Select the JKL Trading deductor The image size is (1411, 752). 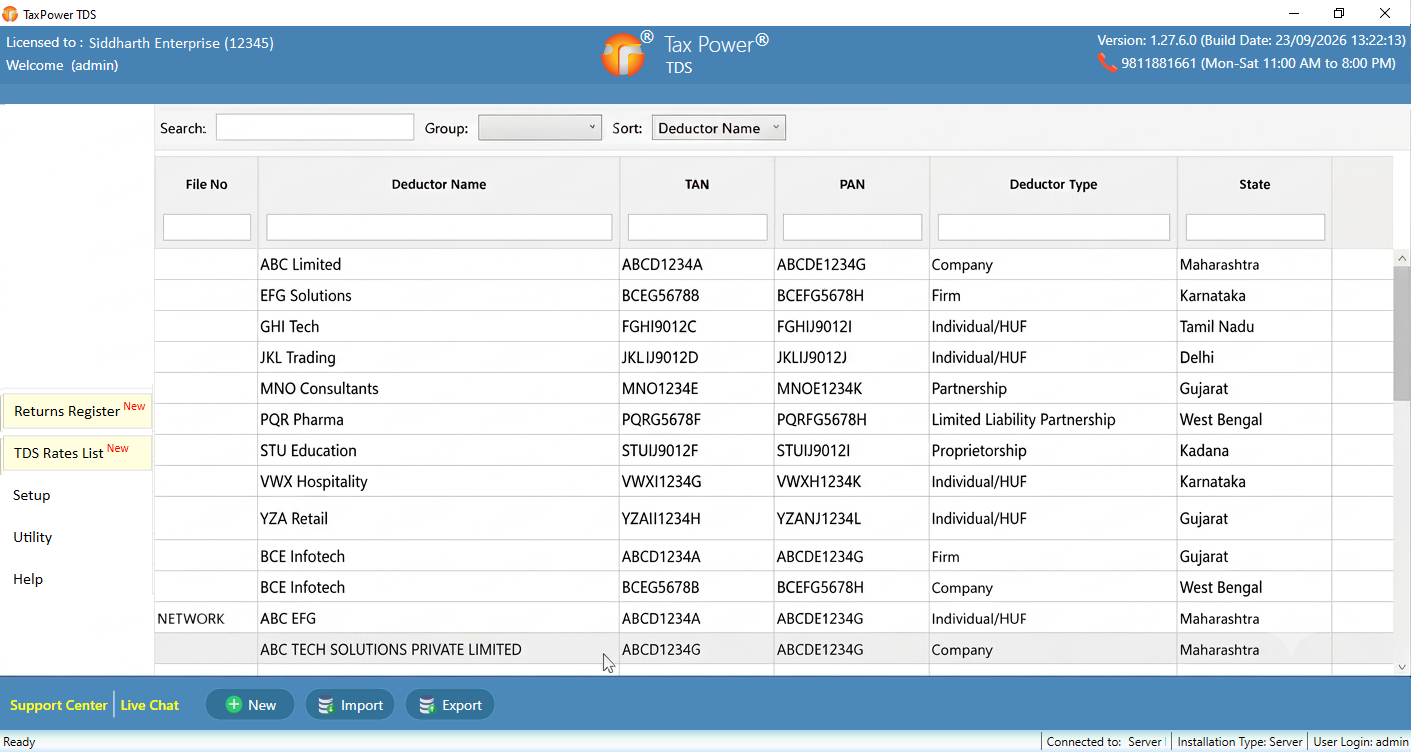(773, 357)
